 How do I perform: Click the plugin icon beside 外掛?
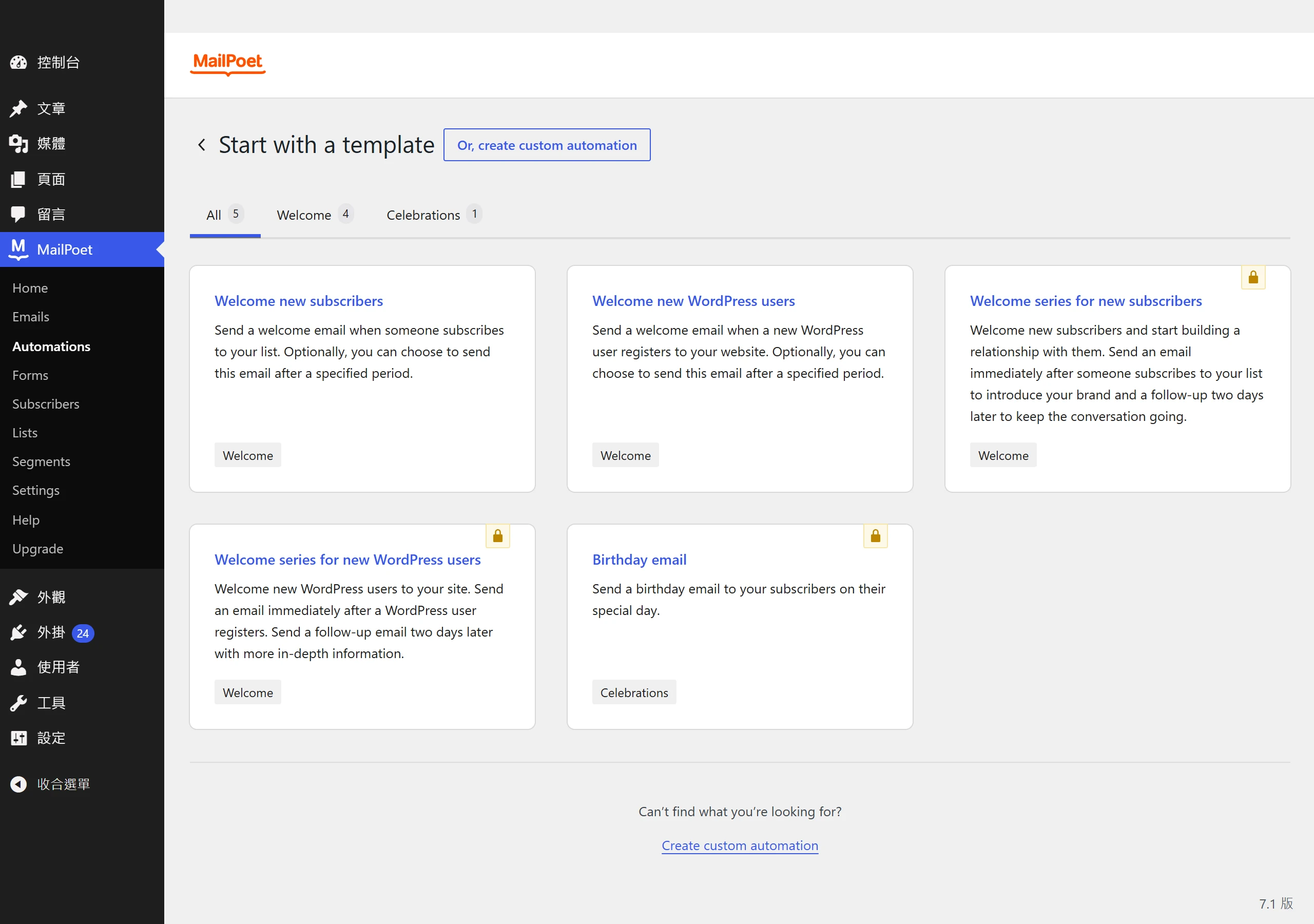18,632
